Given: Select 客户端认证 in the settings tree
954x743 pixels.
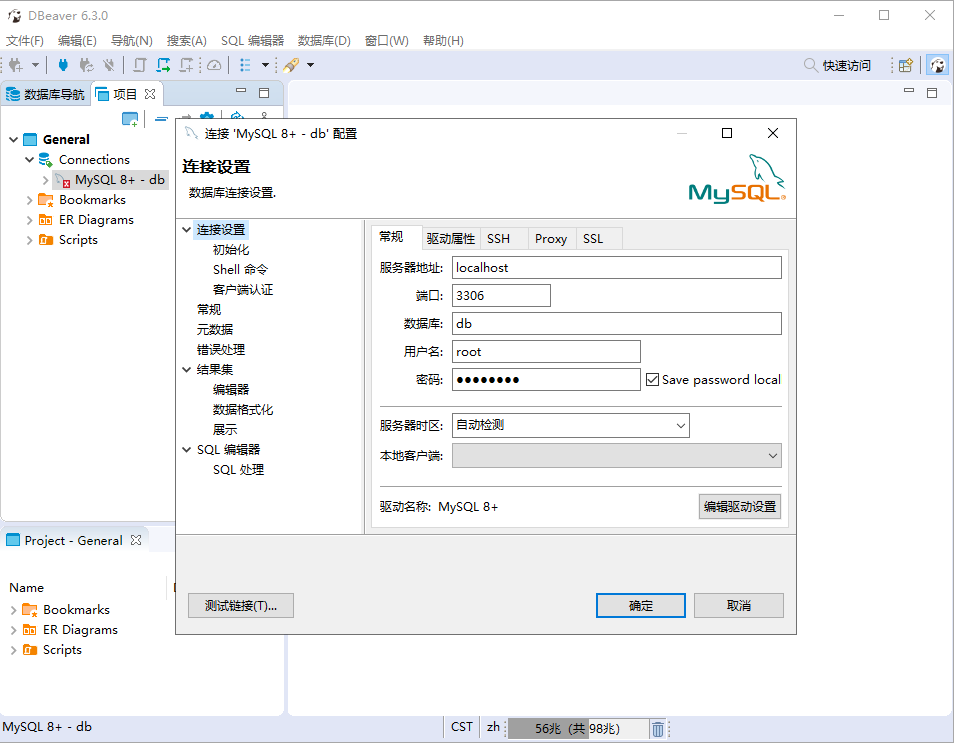Looking at the screenshot, I should 243,290.
